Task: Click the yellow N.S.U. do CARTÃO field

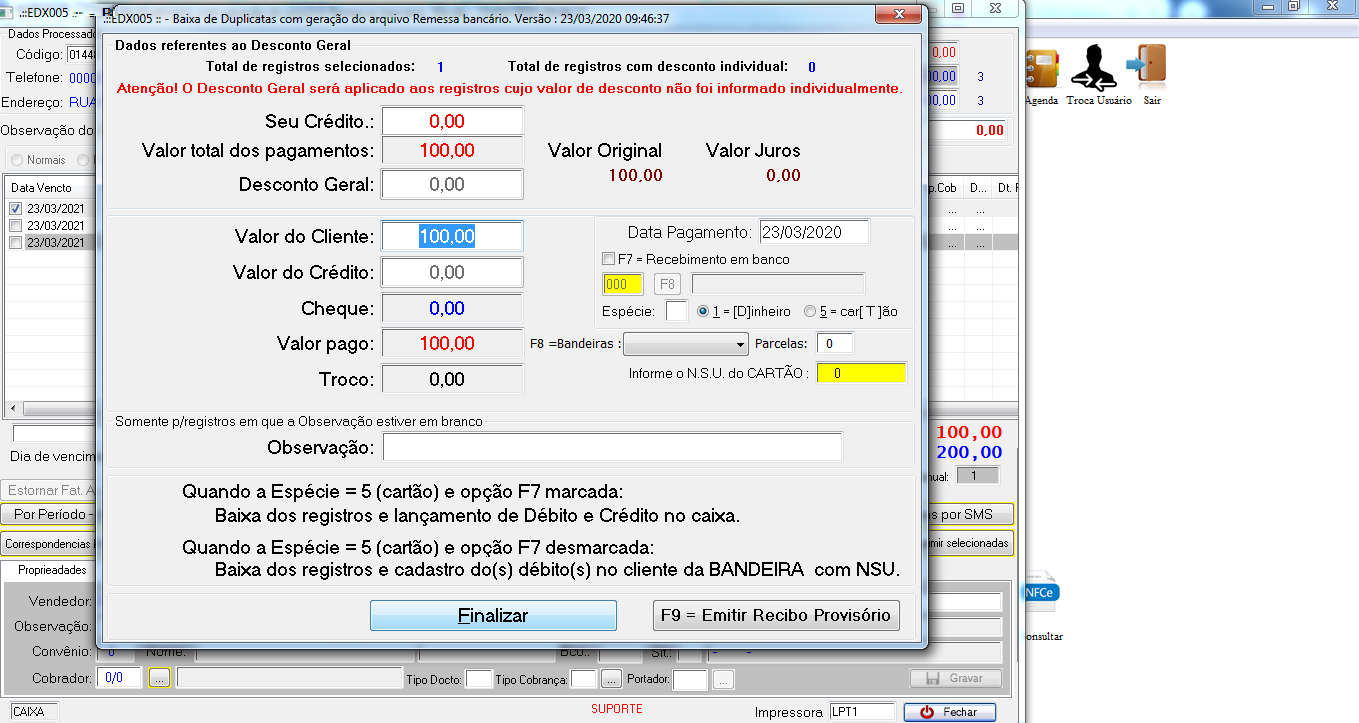Action: click(x=860, y=373)
